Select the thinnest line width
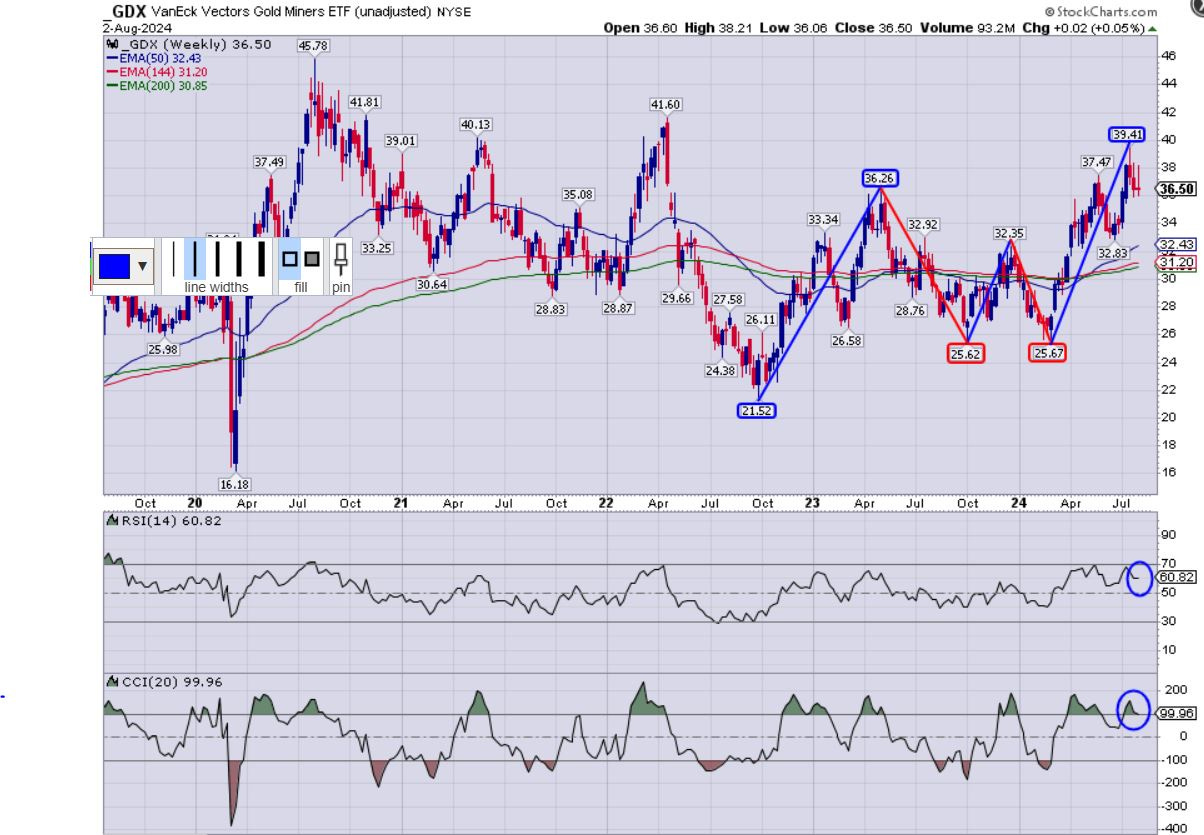Image resolution: width=1204 pixels, height=835 pixels. tap(173, 258)
